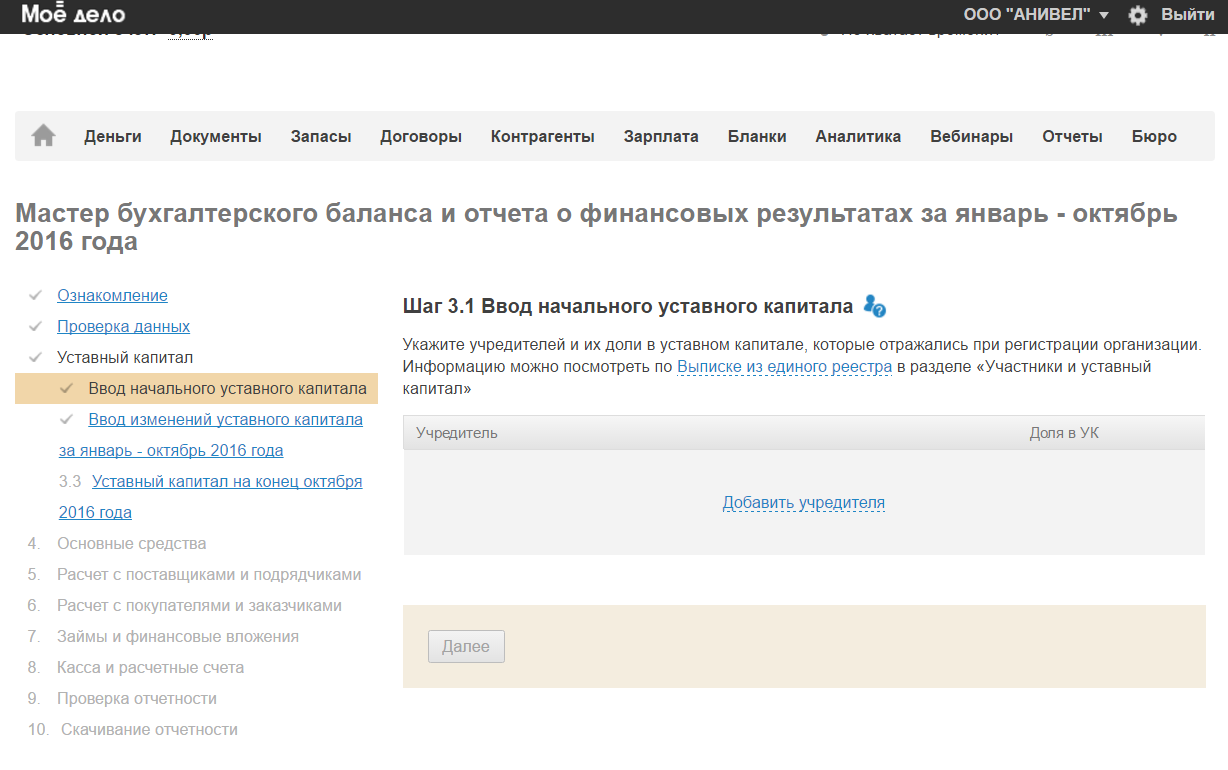1228x770 pixels.
Task: Open settings gear icon in header
Action: click(x=1138, y=15)
